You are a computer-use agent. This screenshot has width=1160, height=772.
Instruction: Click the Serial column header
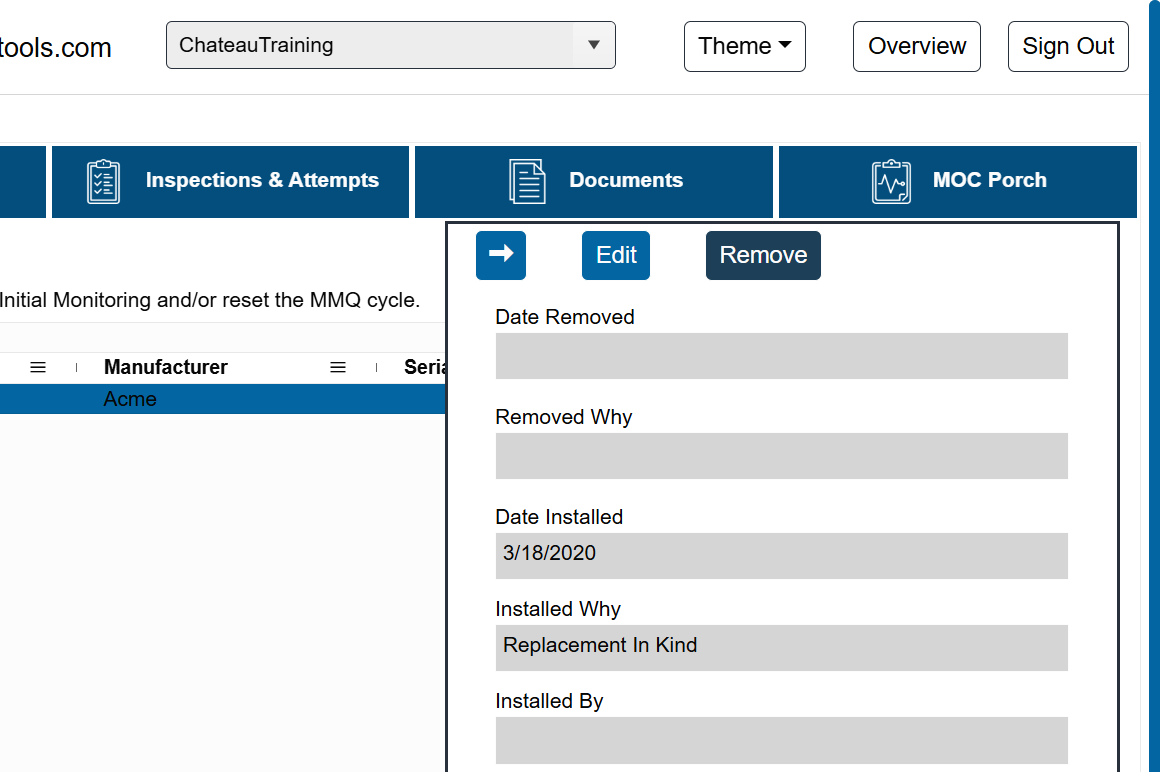(x=425, y=367)
